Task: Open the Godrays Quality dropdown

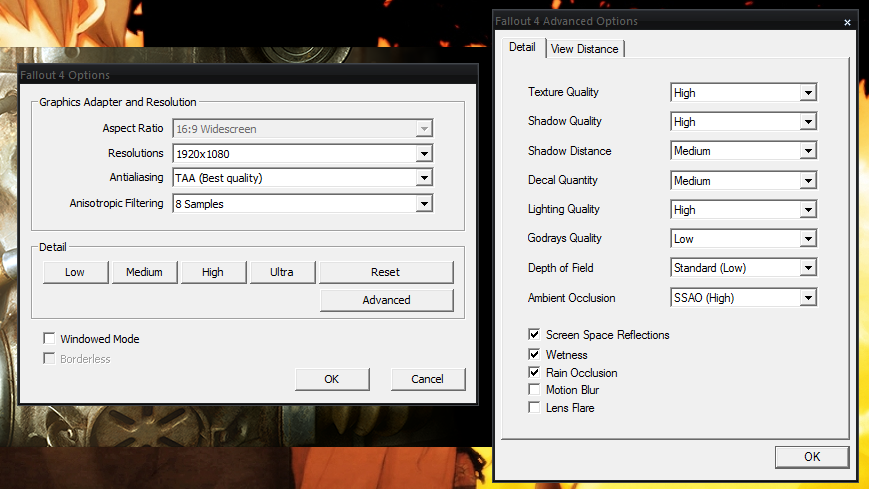Action: (743, 238)
